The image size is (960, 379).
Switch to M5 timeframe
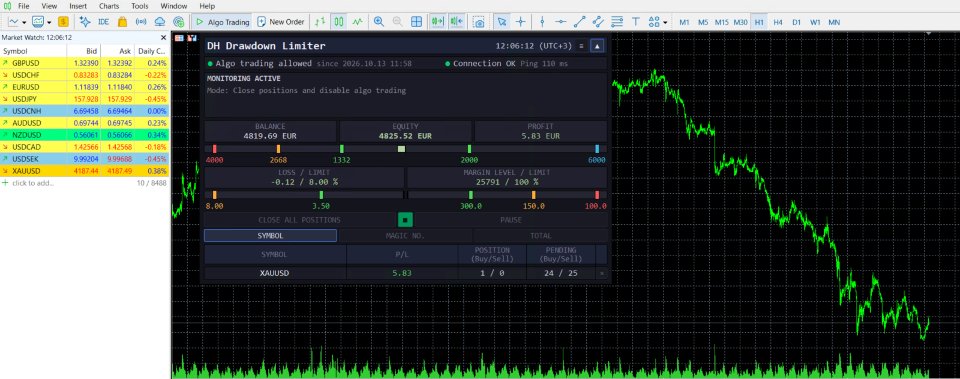(703, 22)
